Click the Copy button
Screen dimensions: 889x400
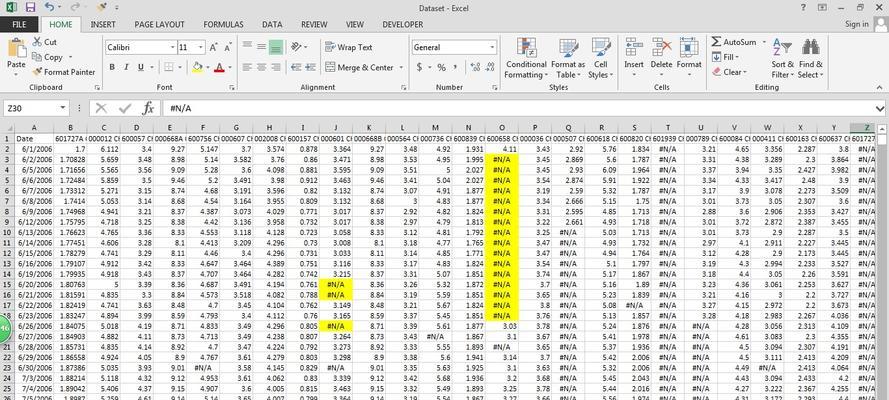[x=48, y=57]
